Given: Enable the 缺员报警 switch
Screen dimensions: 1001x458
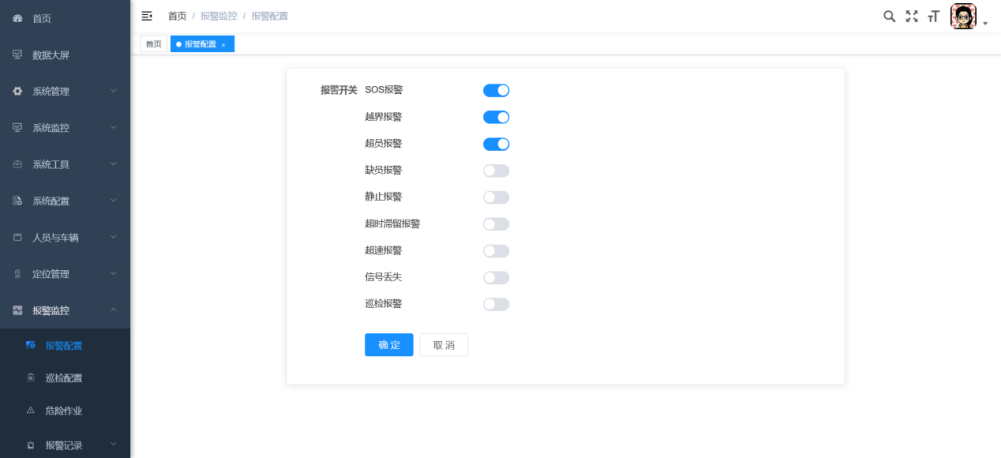Looking at the screenshot, I should coord(496,171).
